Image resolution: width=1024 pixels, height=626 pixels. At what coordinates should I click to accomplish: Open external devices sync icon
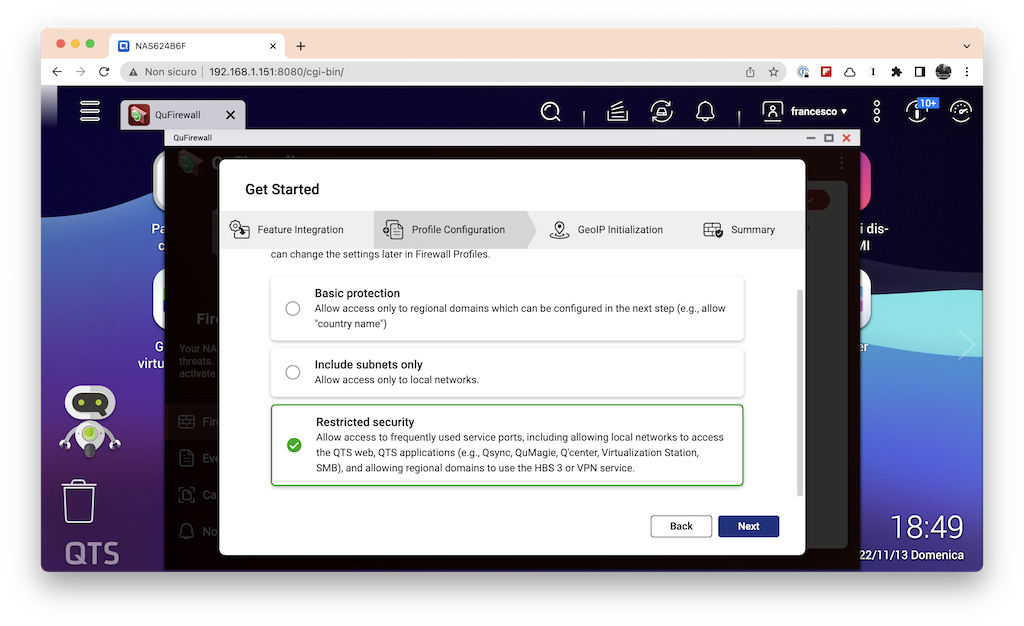click(662, 112)
